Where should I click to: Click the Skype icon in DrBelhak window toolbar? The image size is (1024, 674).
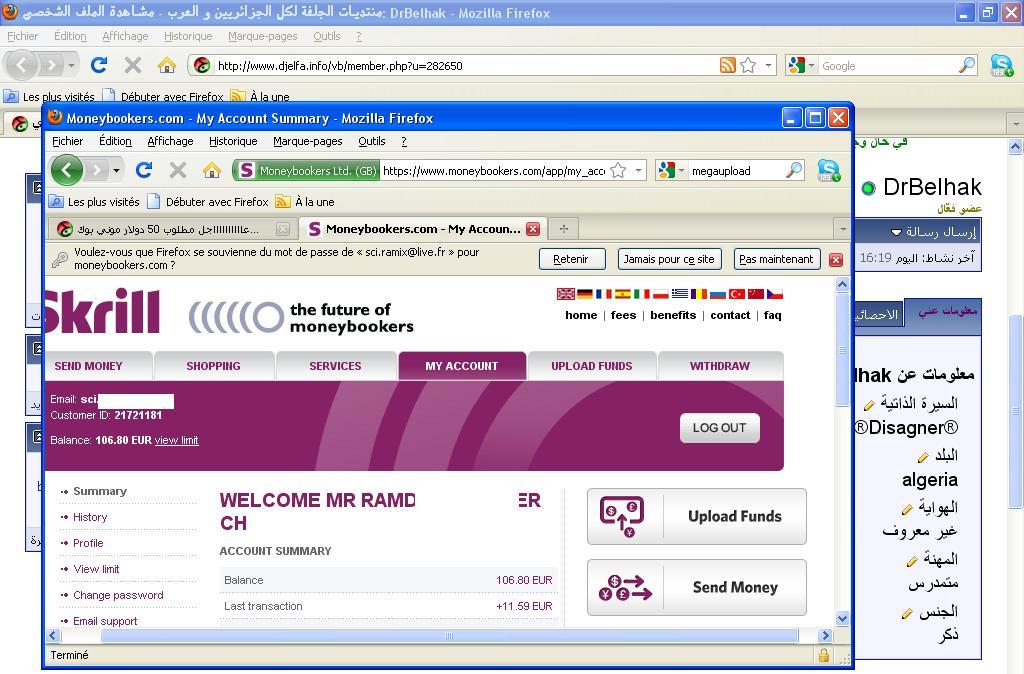pyautogui.click(x=1001, y=65)
